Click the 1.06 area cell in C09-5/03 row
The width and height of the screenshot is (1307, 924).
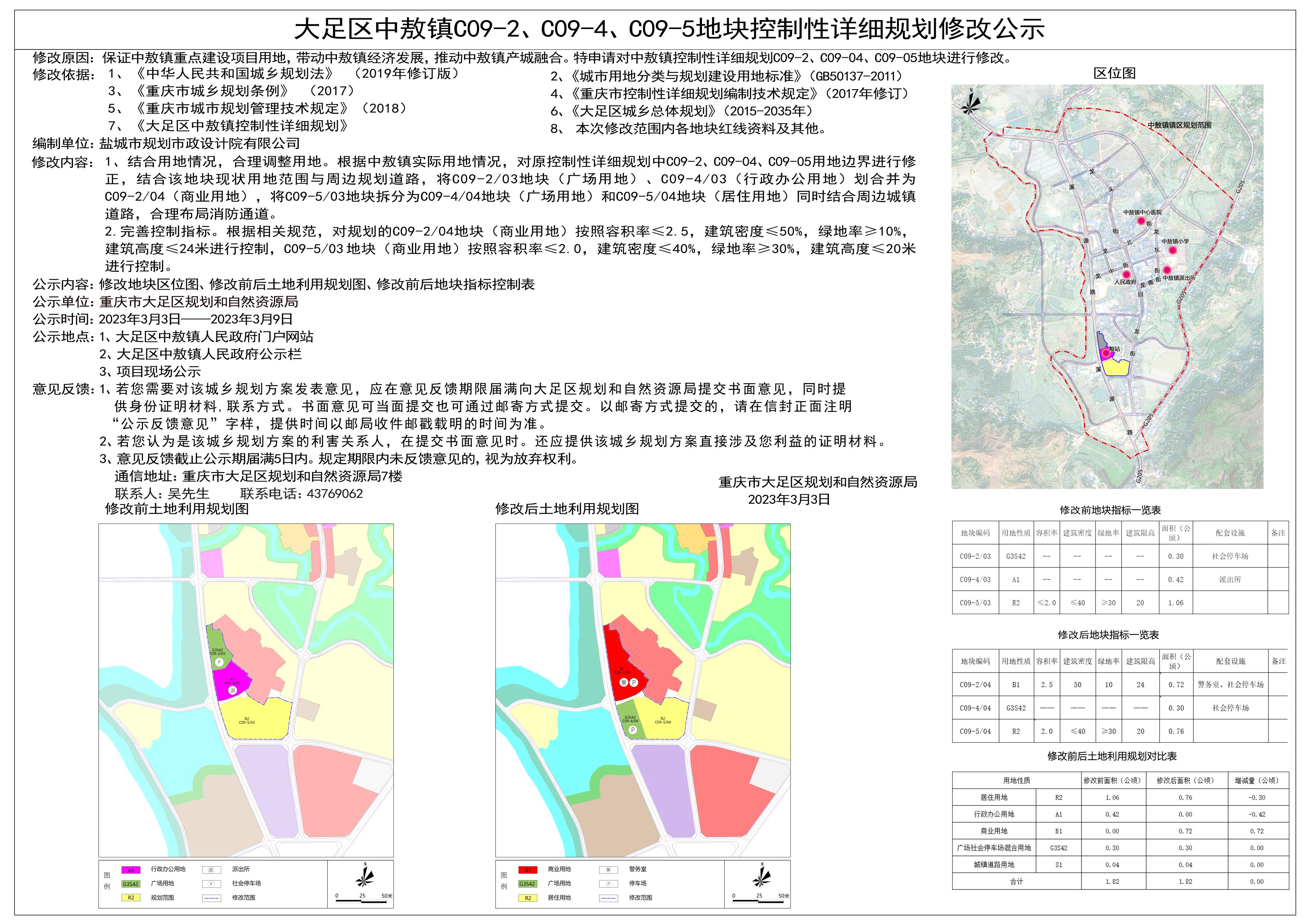coord(1176,603)
